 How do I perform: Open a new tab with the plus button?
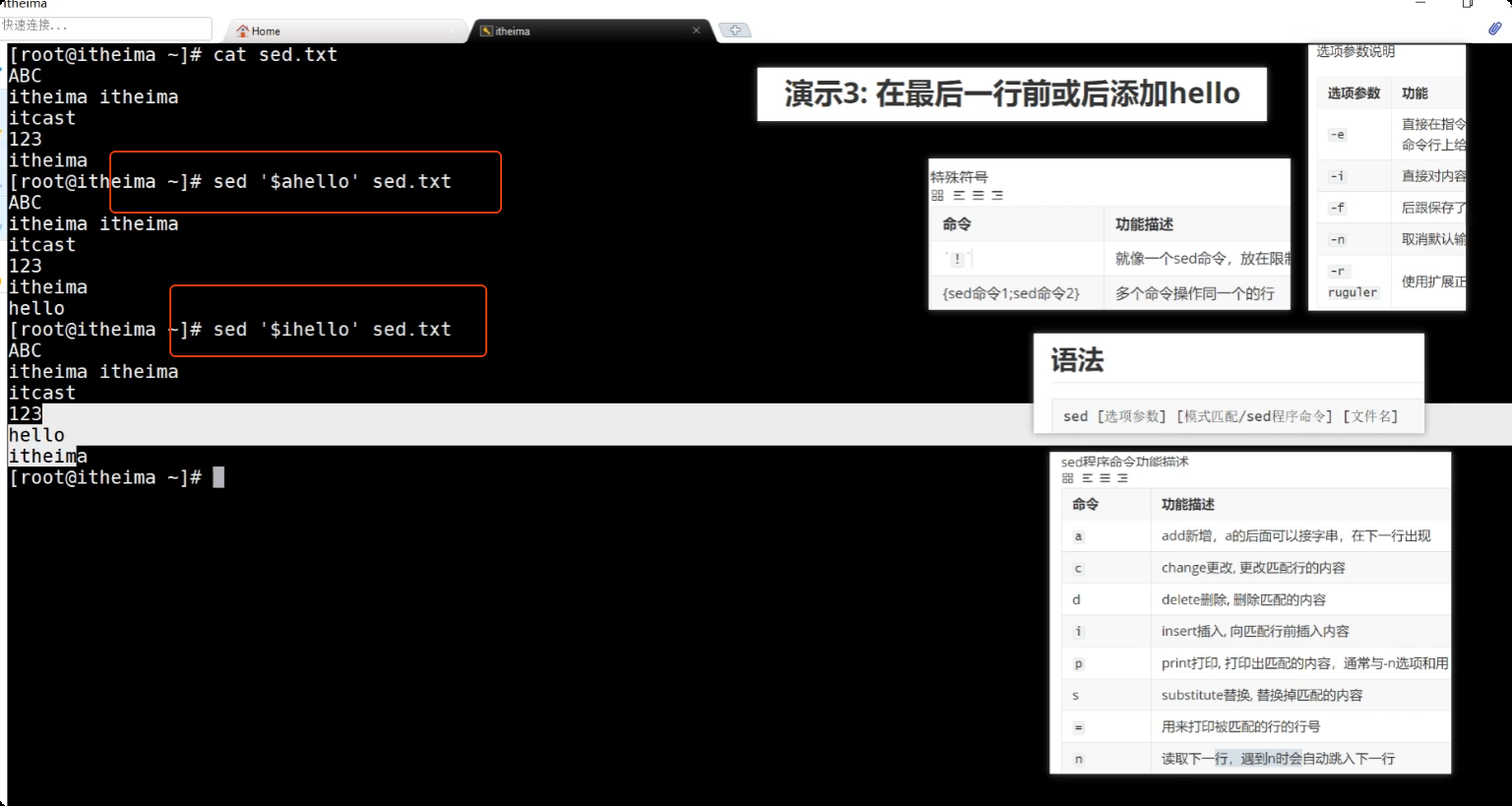(734, 31)
